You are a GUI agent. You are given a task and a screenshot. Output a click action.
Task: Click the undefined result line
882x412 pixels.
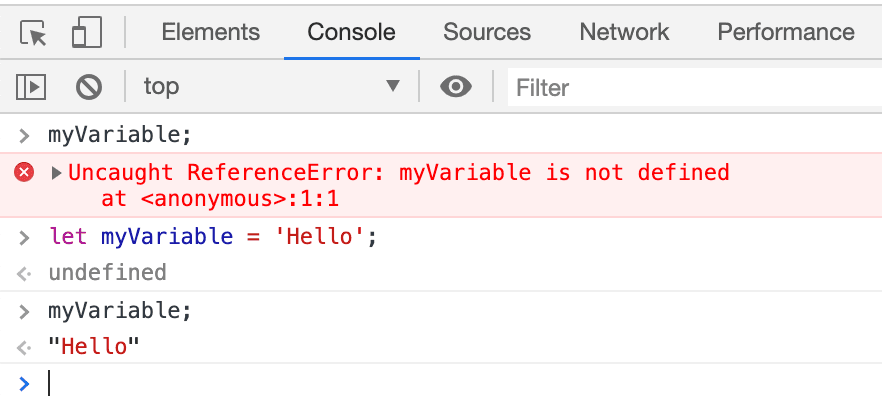click(x=107, y=272)
